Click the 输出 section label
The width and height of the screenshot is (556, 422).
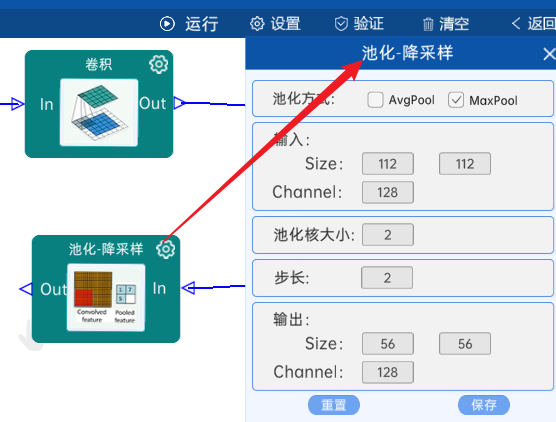pos(291,320)
